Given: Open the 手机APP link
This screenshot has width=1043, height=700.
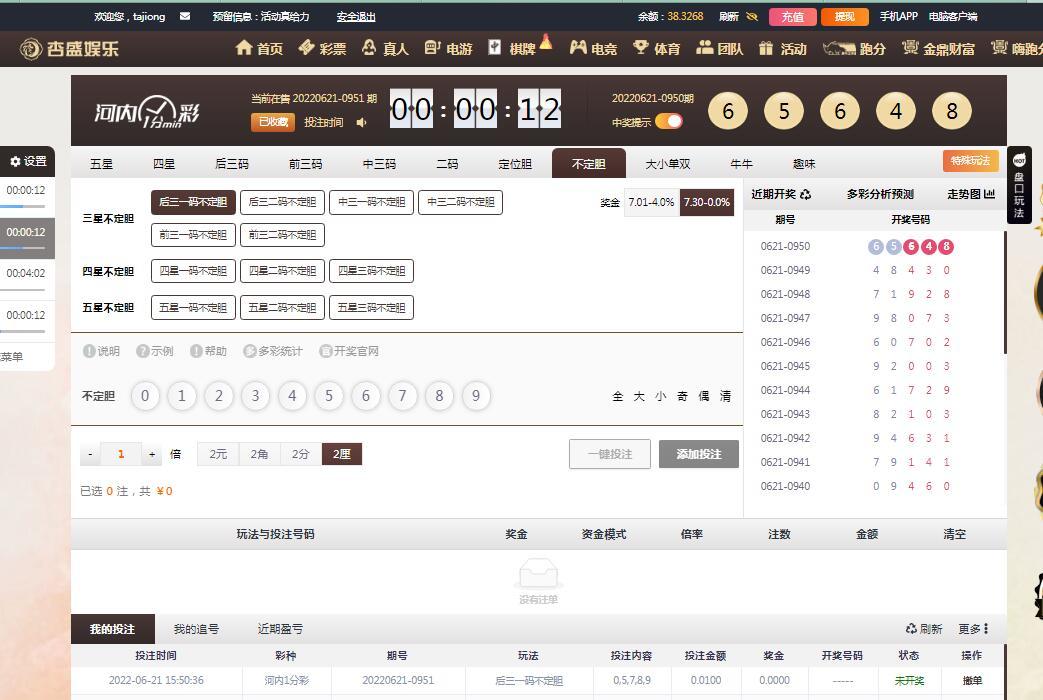Looking at the screenshot, I should 899,16.
